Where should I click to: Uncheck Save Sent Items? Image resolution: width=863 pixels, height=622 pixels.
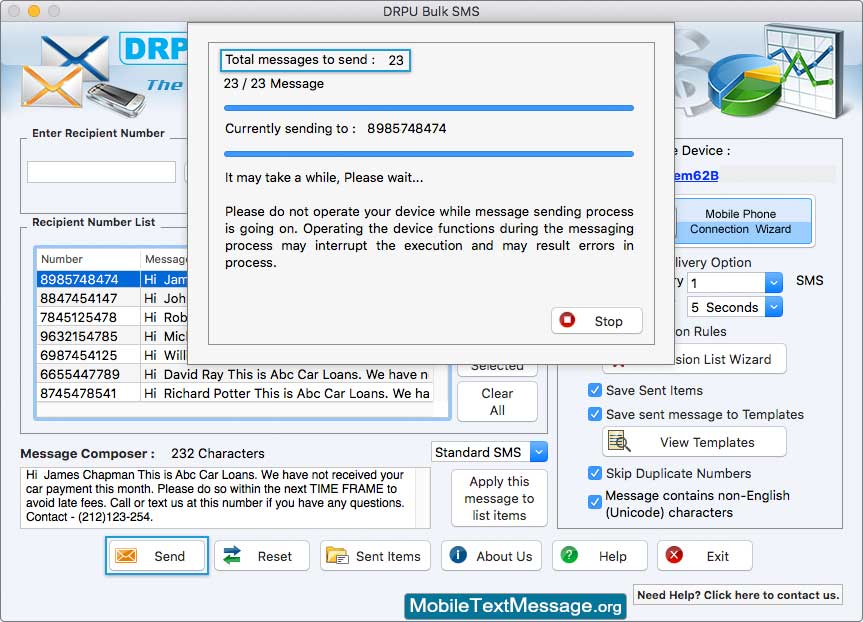[594, 390]
